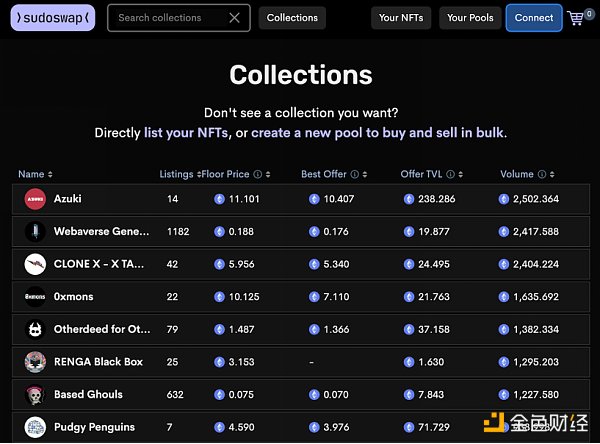
Task: Click ETH icon beside 0xmons offer TVL
Action: [x=409, y=297]
